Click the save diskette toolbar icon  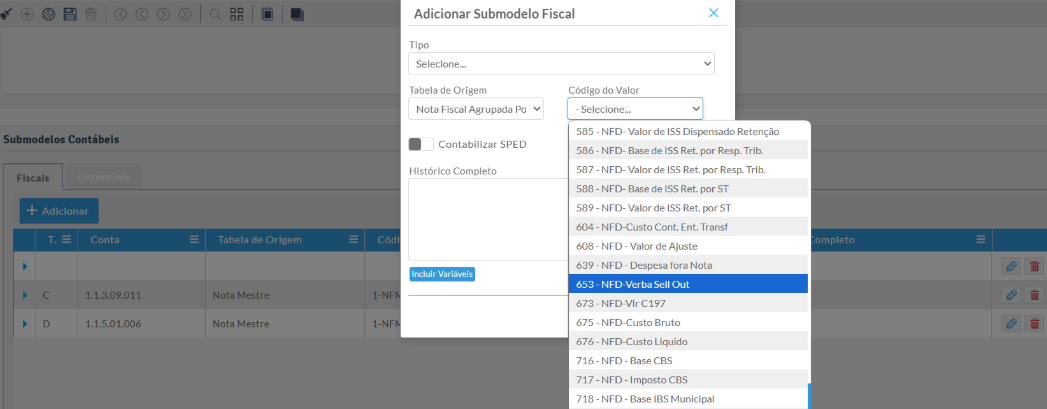(x=69, y=15)
